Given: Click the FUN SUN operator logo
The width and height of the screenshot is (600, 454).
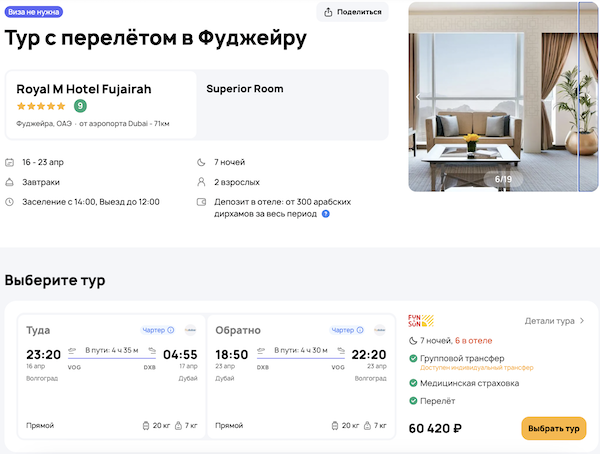Looking at the screenshot, I should tap(421, 321).
